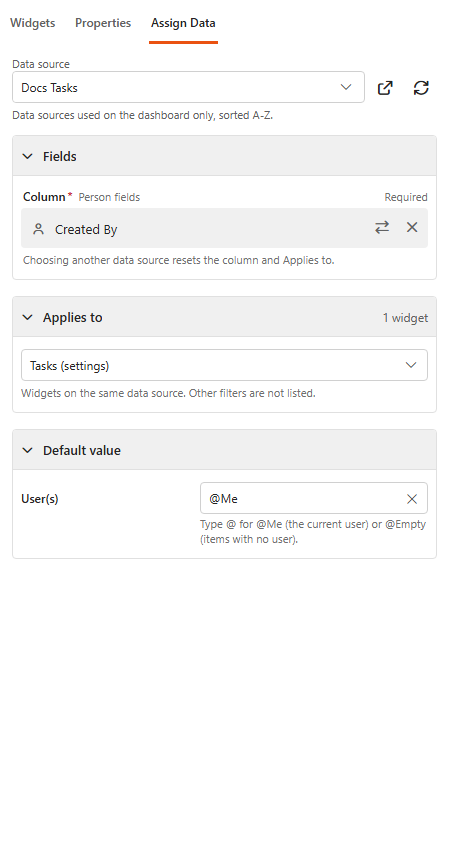Collapse the Applies to section
The width and height of the screenshot is (449, 846).
pos(28,317)
